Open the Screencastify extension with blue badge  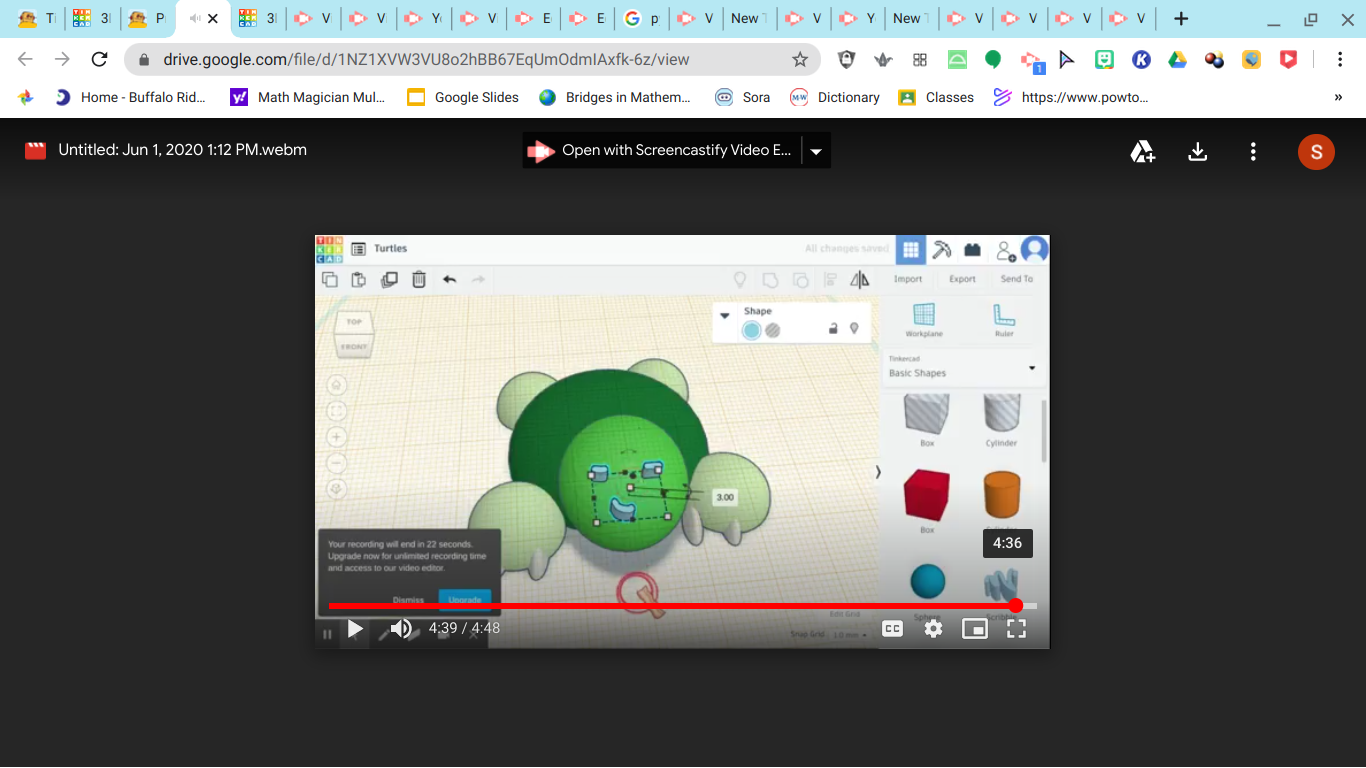pyautogui.click(x=1031, y=61)
